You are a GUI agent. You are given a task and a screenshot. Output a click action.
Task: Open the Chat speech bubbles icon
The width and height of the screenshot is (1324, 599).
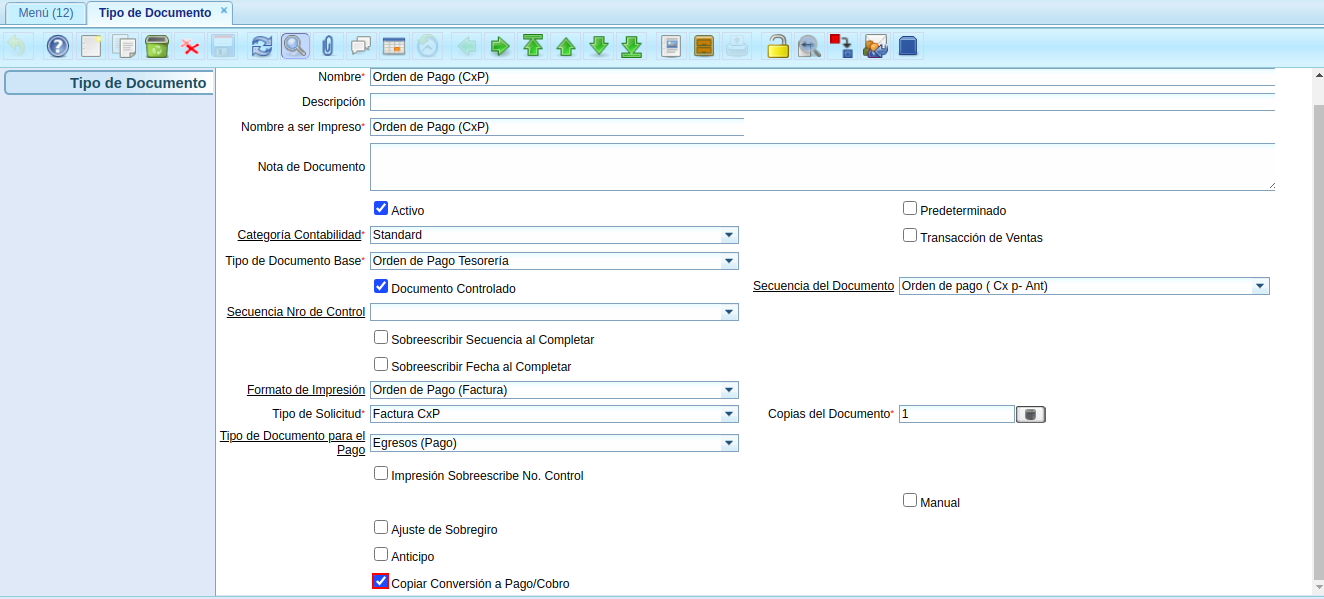click(x=360, y=46)
